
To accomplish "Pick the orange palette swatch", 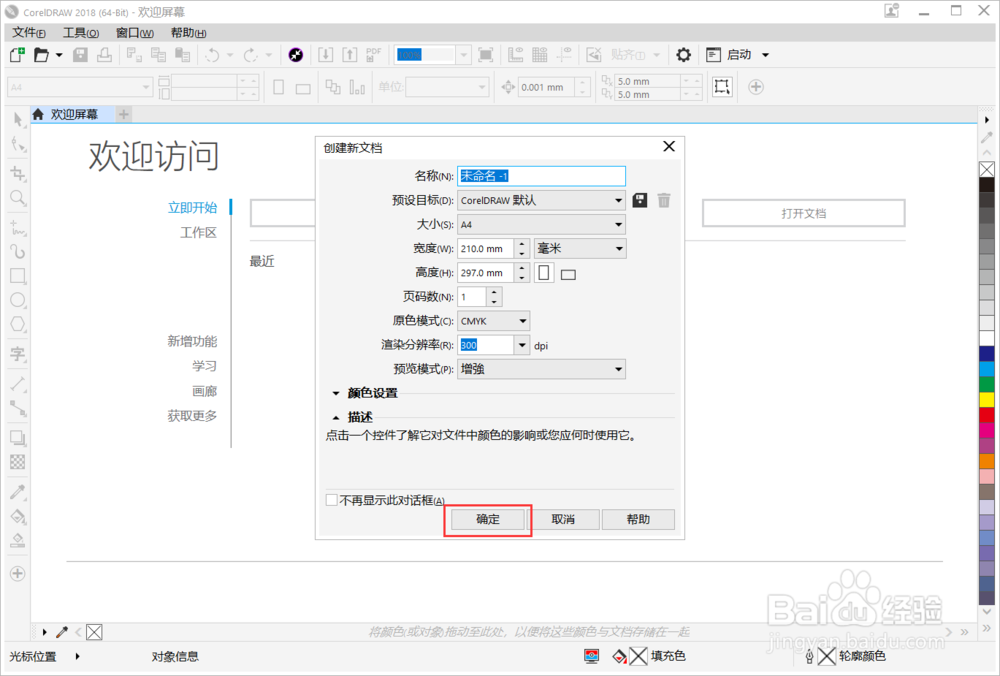I will pyautogui.click(x=987, y=461).
